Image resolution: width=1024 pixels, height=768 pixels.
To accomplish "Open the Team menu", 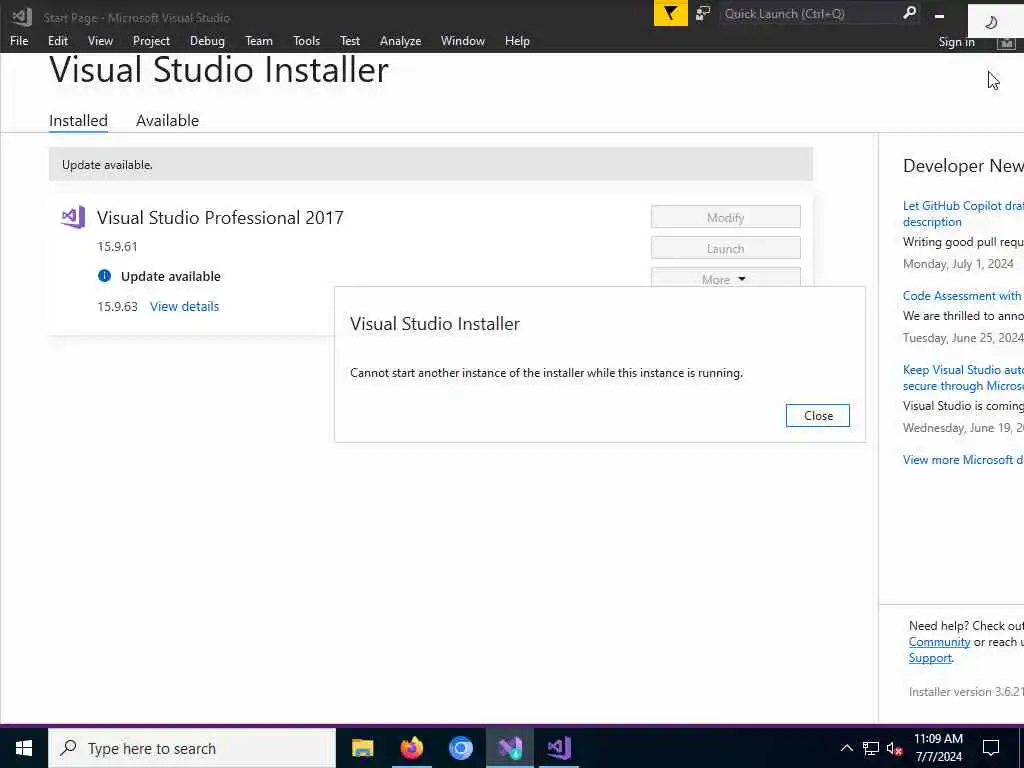I will [259, 40].
